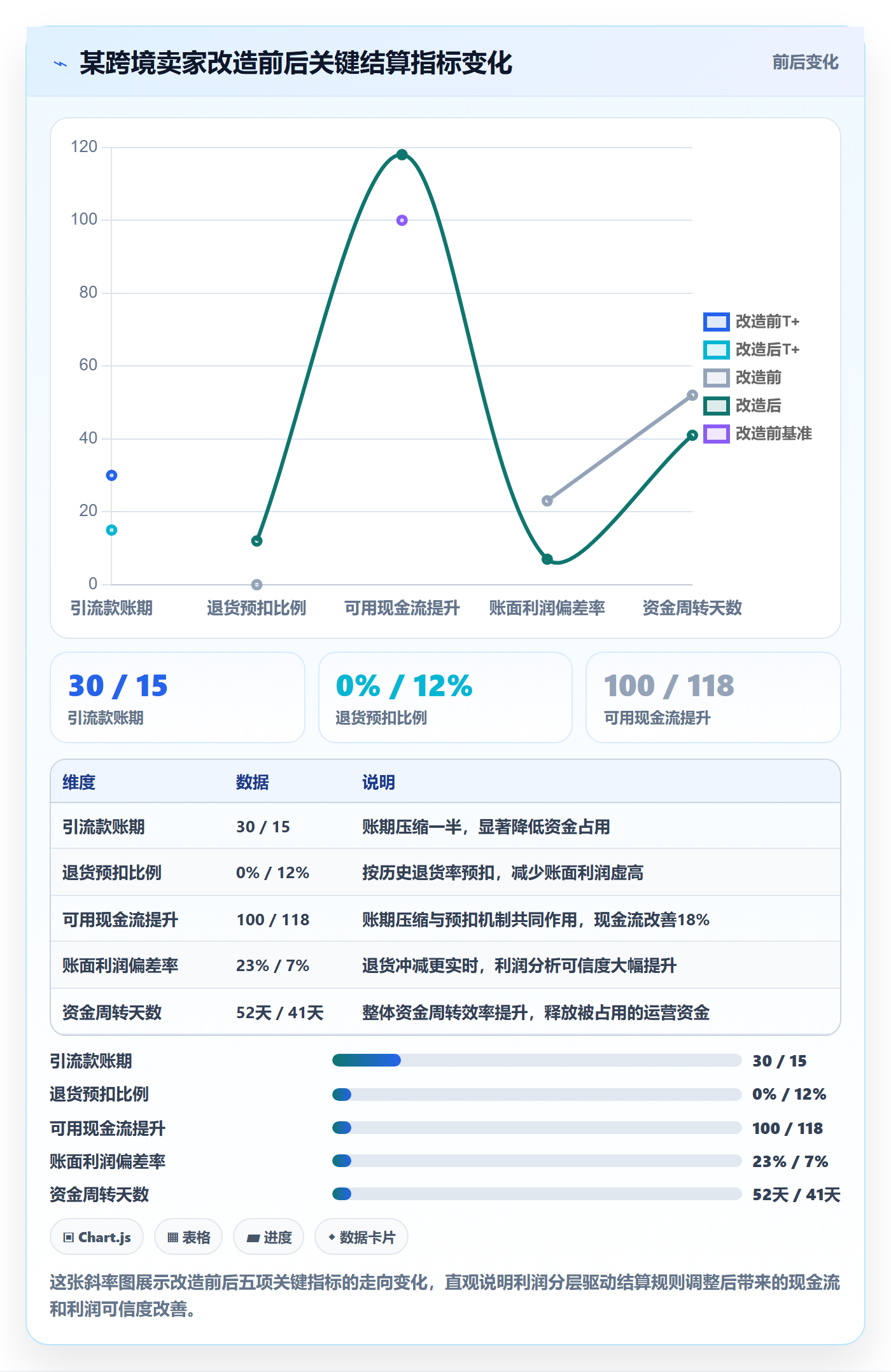Screen dimensions: 891x1372
Task: Hide the gray 改造前 legend series
Action: [742, 378]
